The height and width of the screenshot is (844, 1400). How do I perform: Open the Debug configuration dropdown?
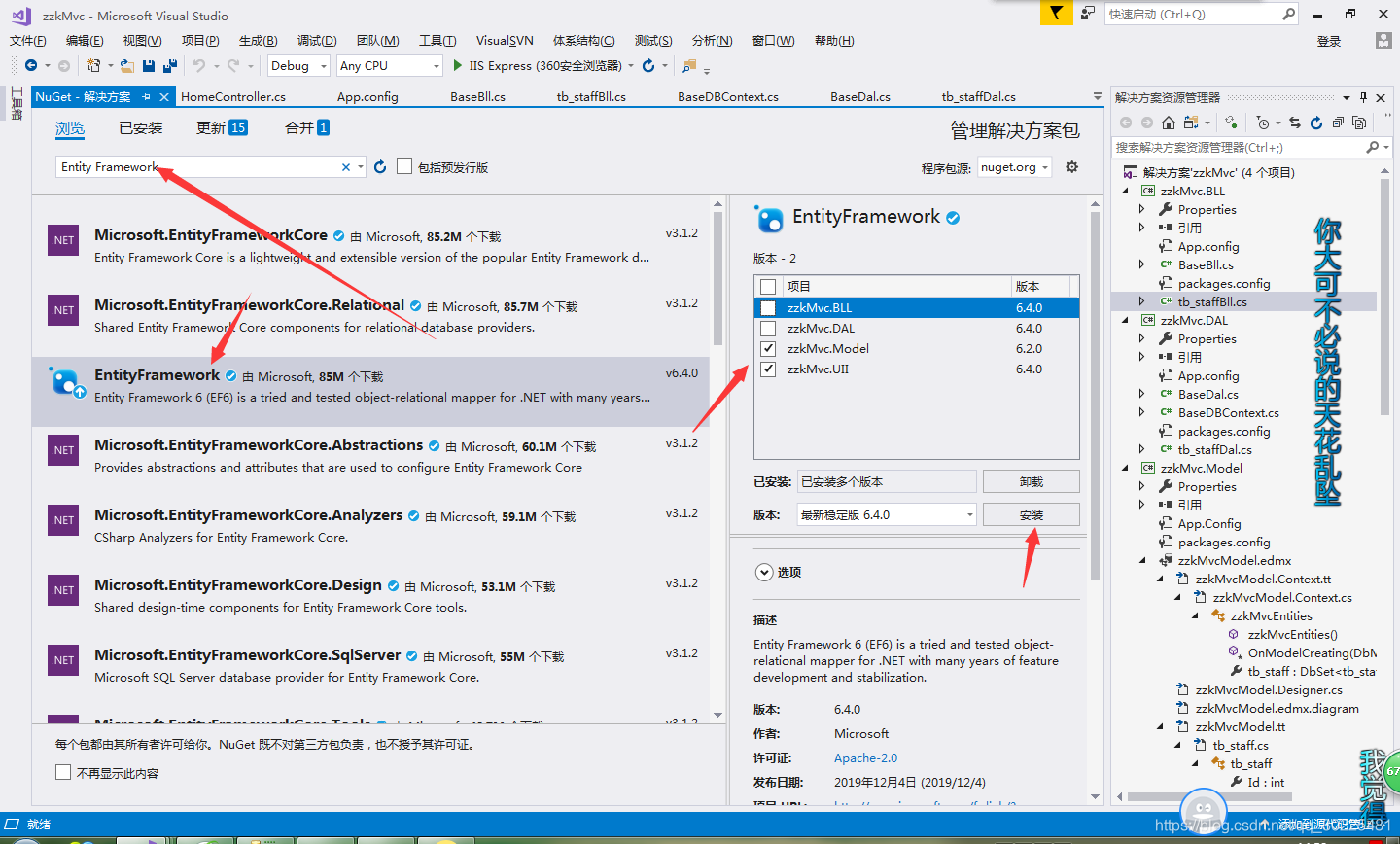pyautogui.click(x=297, y=65)
